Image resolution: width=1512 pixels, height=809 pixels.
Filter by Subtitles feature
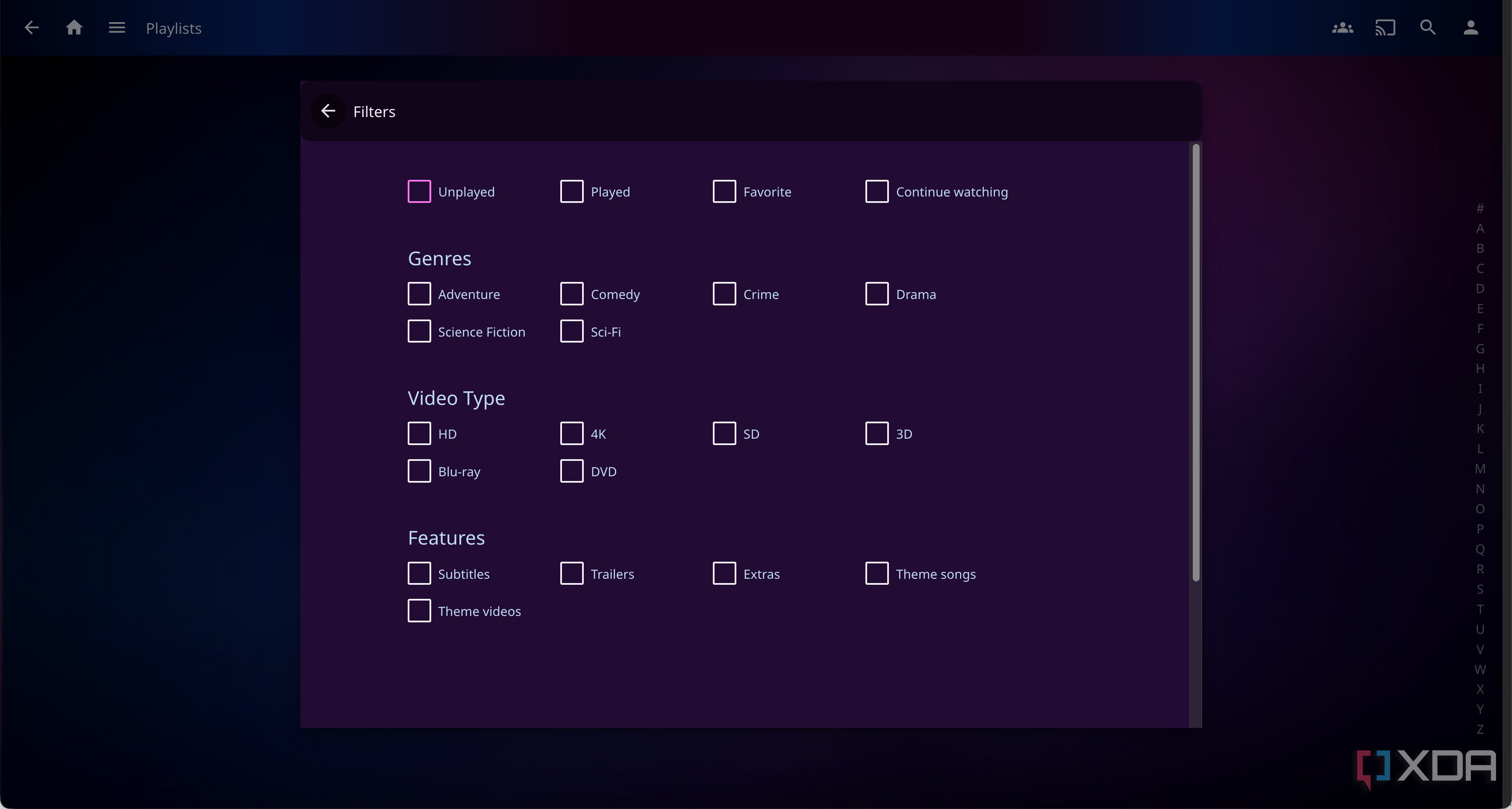(x=419, y=574)
